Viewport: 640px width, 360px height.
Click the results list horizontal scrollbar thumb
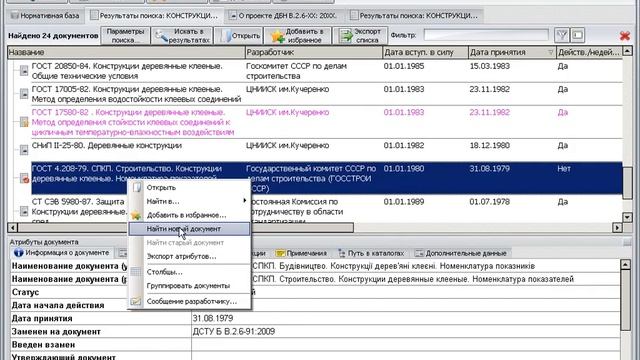[186, 228]
